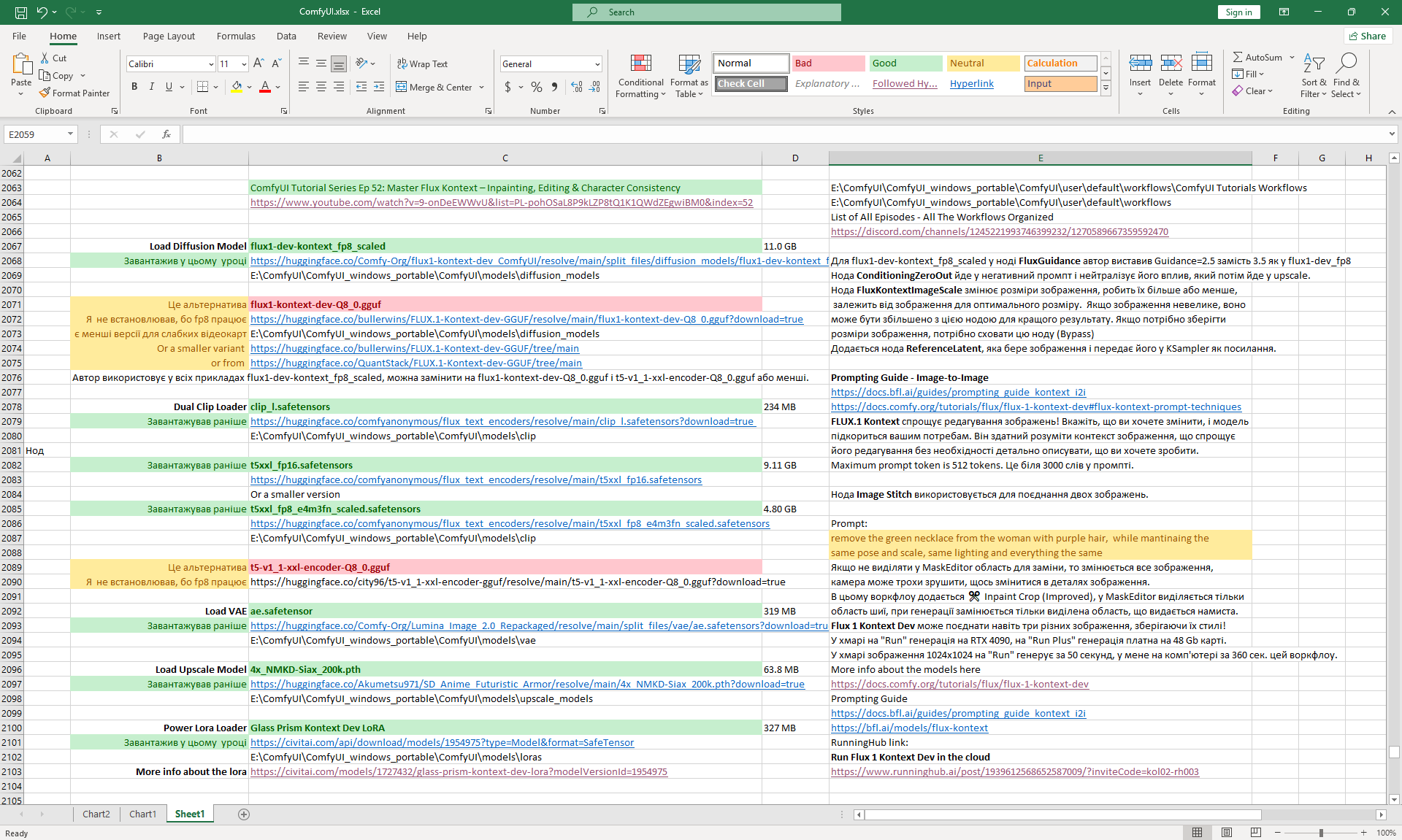The image size is (1402, 840).
Task: Click the Increase Font Size icon
Action: coord(258,63)
